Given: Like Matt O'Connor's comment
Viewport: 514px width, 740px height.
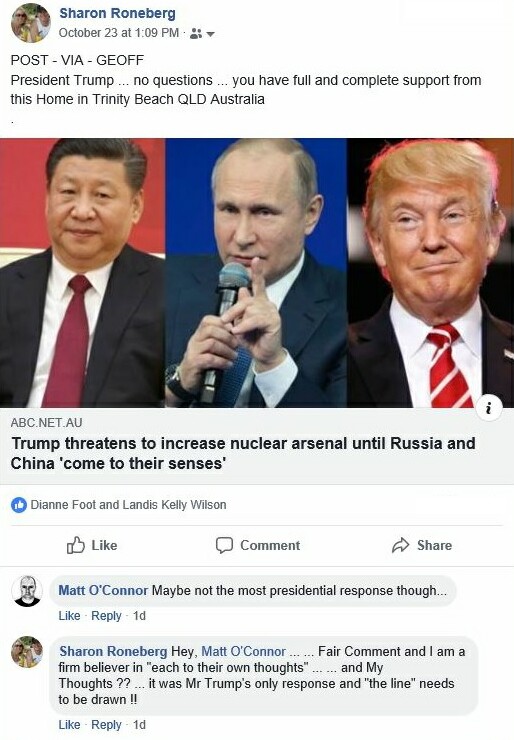Looking at the screenshot, I should point(69,616).
